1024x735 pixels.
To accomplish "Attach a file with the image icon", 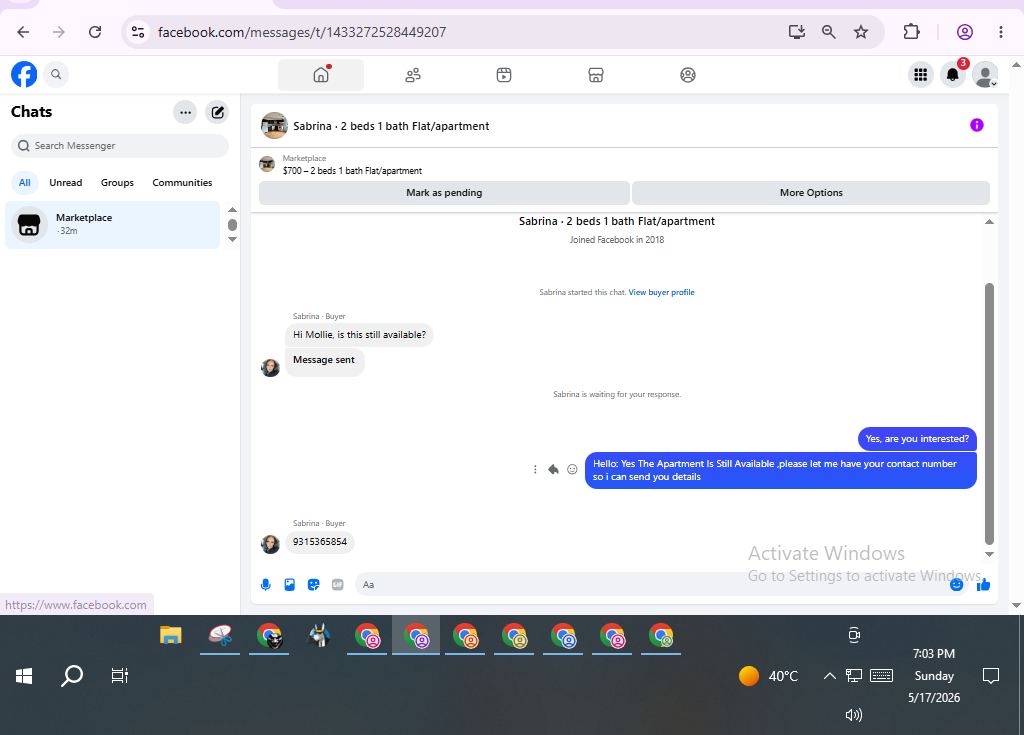I will click(x=290, y=585).
